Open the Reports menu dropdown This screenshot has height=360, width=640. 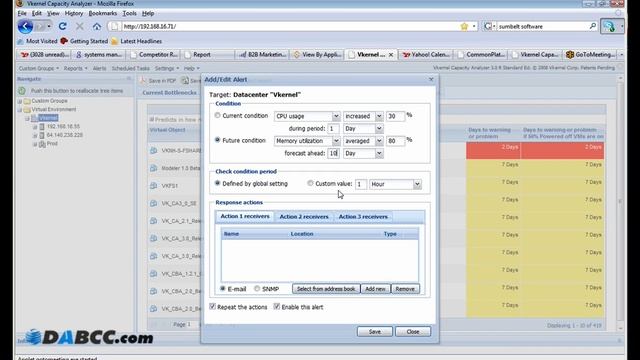pos(76,68)
